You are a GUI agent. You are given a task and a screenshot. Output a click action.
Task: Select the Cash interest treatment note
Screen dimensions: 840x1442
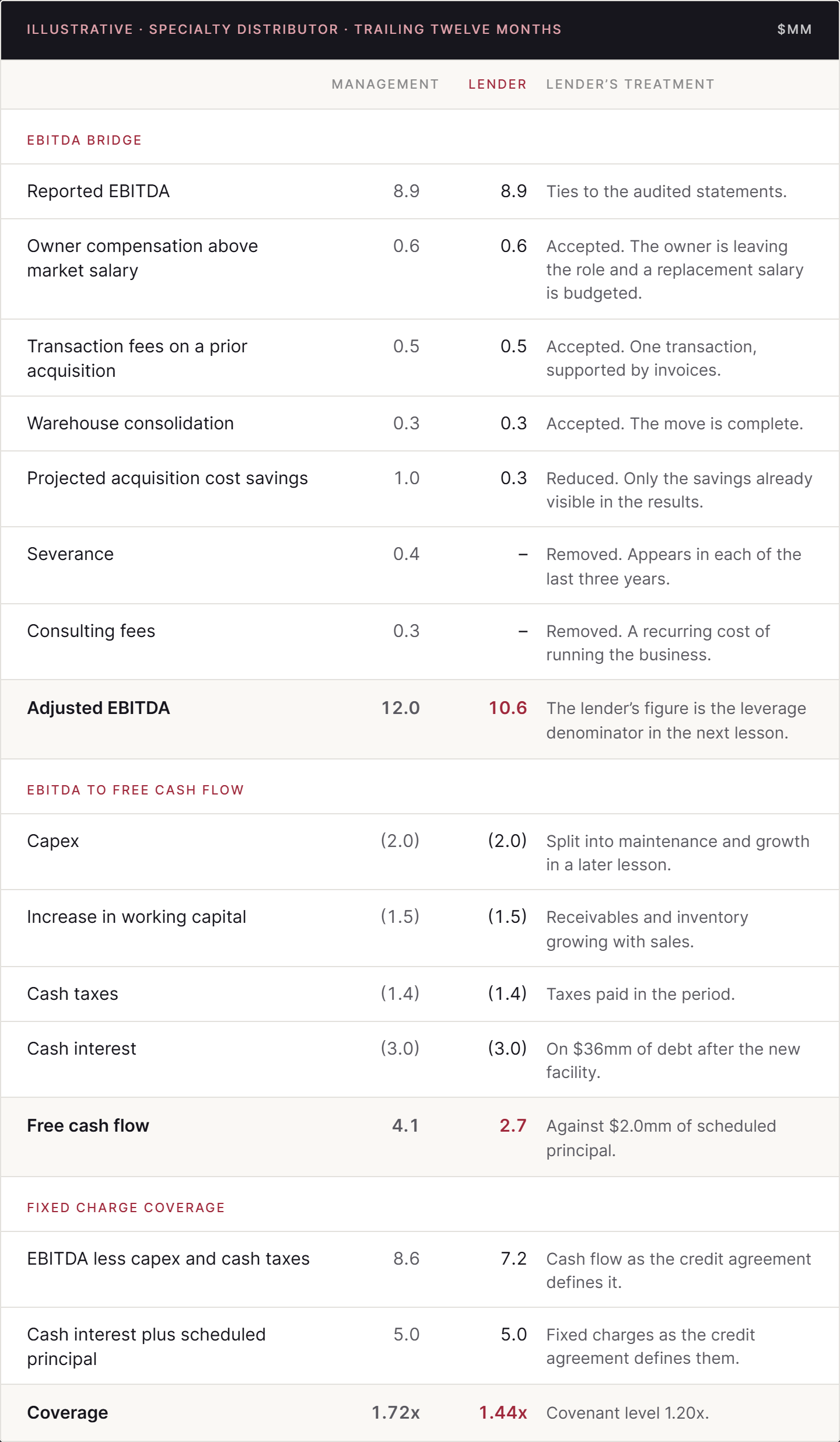point(673,1060)
